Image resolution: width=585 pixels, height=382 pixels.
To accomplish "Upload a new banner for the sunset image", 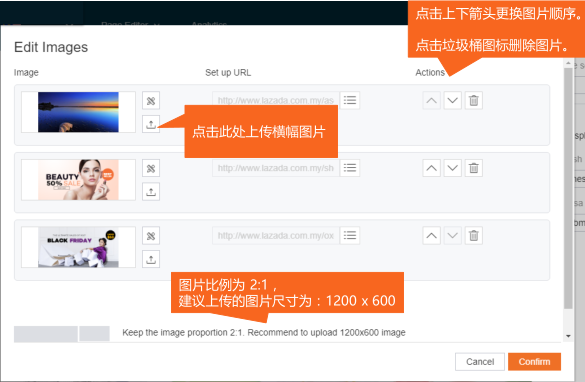I will pyautogui.click(x=151, y=124).
